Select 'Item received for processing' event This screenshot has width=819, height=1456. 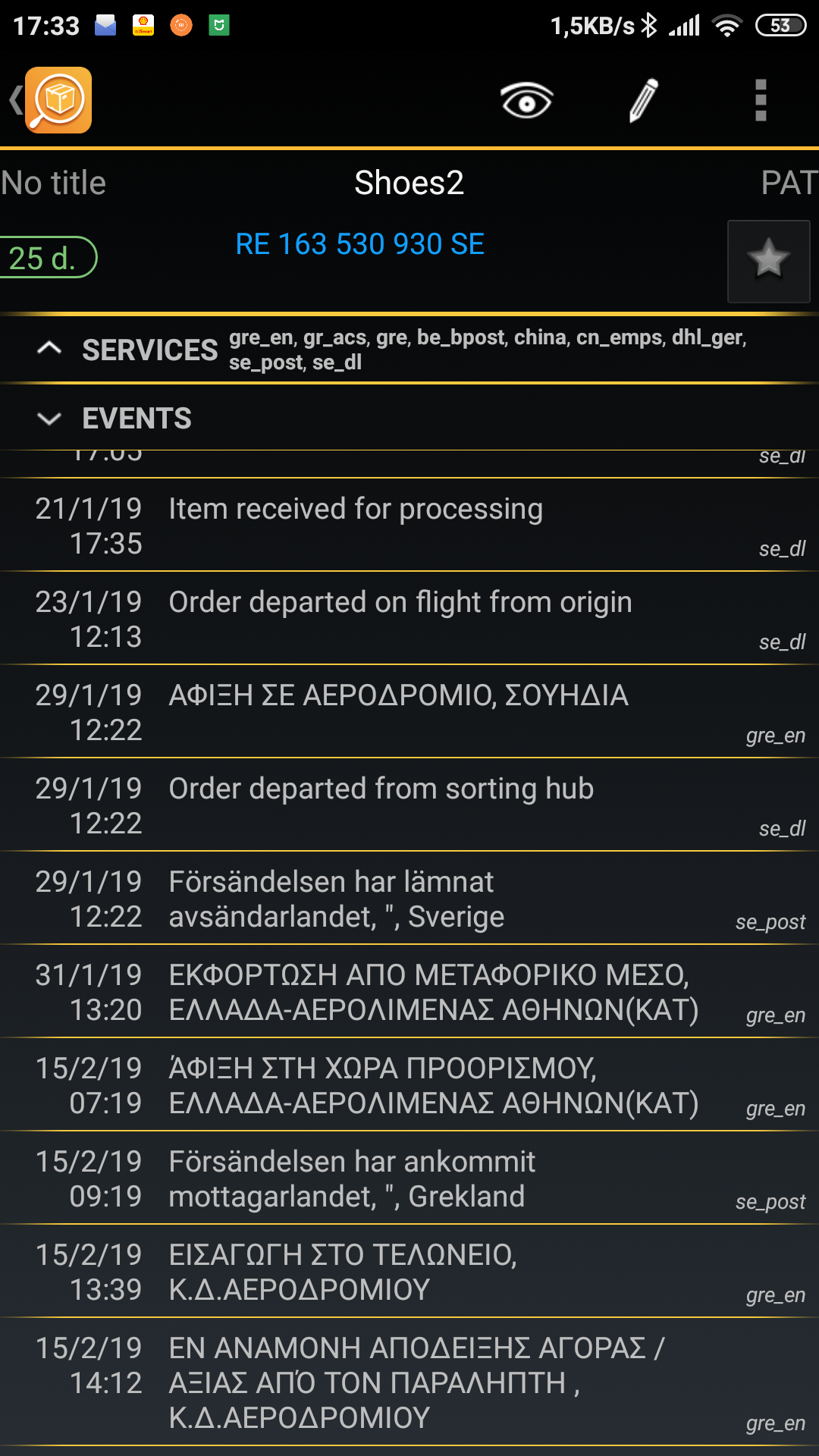pos(356,510)
